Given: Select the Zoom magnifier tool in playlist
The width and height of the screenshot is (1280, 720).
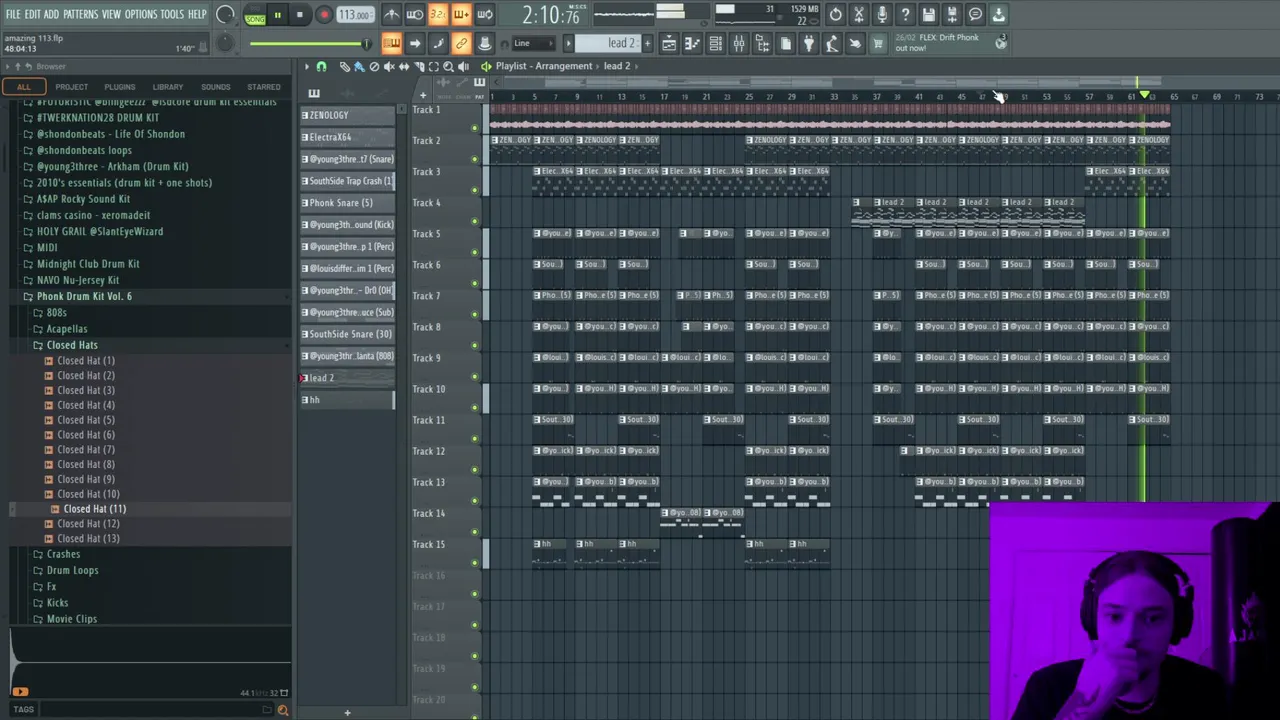Looking at the screenshot, I should coord(448,66).
